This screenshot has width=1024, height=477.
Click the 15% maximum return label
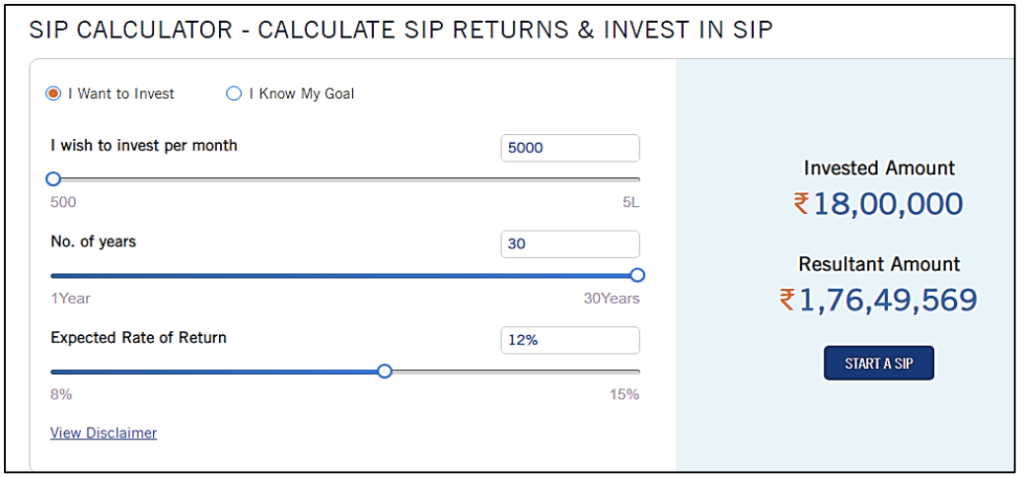click(x=624, y=394)
